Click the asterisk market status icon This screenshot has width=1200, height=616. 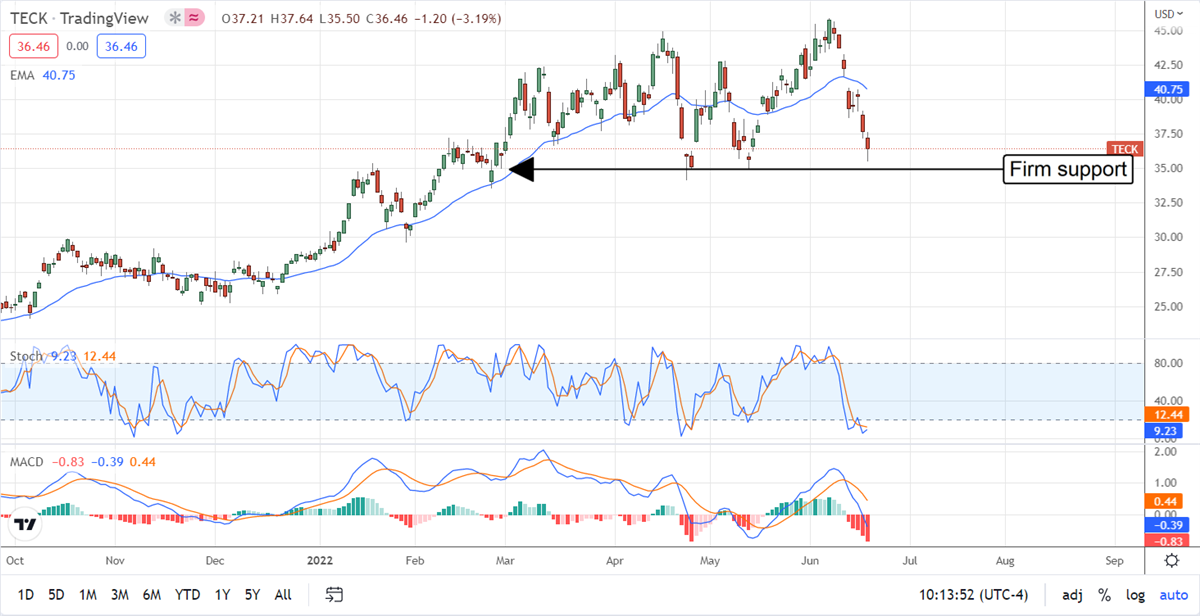pos(175,17)
